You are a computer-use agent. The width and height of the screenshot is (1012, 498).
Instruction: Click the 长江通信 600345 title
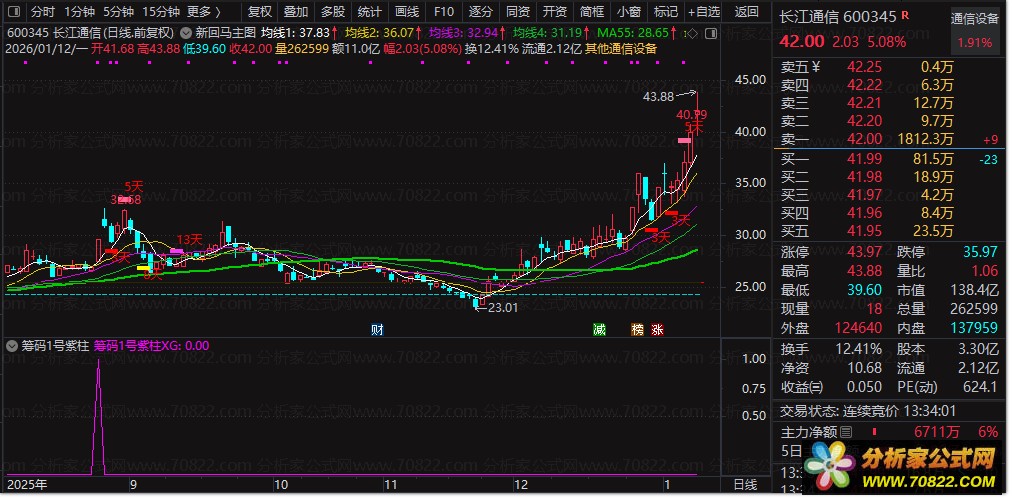pos(838,17)
